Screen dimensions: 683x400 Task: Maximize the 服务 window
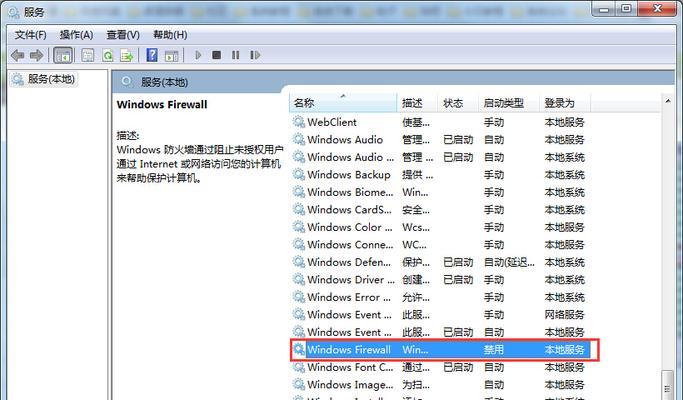(x=626, y=9)
